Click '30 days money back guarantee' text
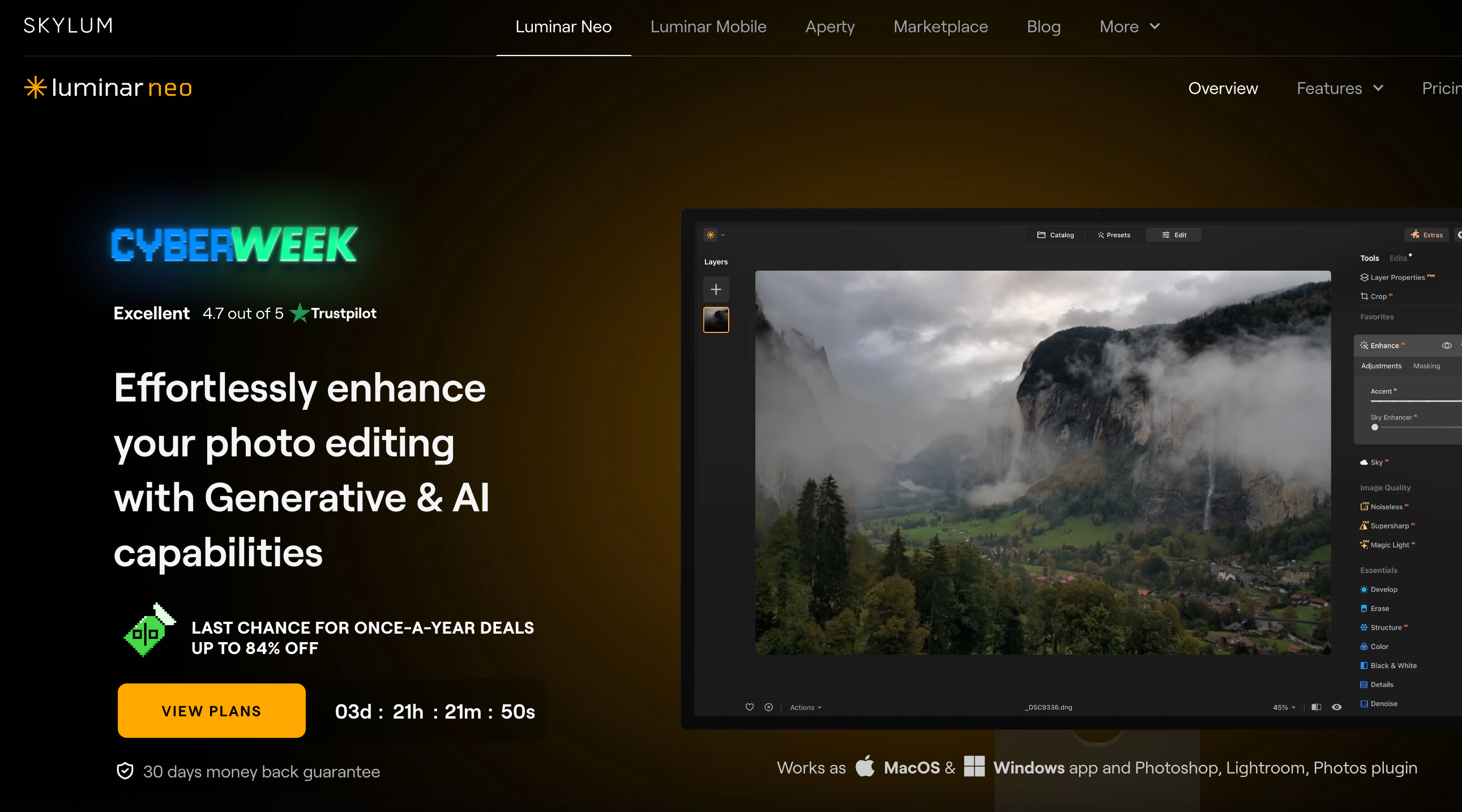Screen dimensions: 1462x812 click(x=261, y=772)
